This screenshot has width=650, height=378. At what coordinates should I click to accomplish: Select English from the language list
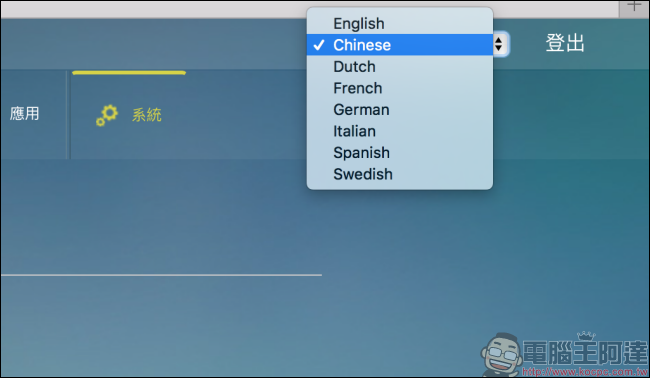tap(400, 24)
